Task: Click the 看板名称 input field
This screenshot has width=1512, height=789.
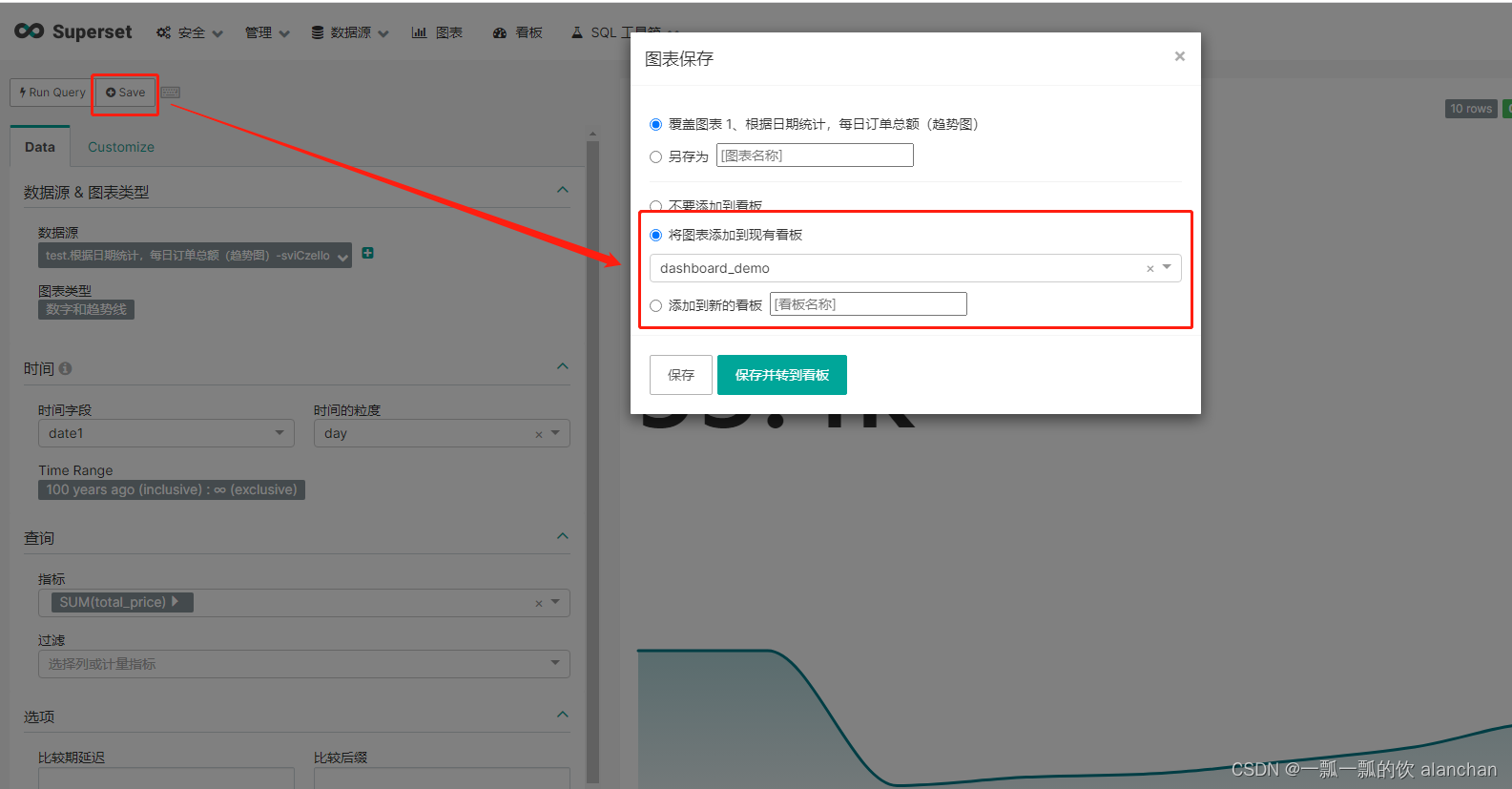Action: point(868,304)
